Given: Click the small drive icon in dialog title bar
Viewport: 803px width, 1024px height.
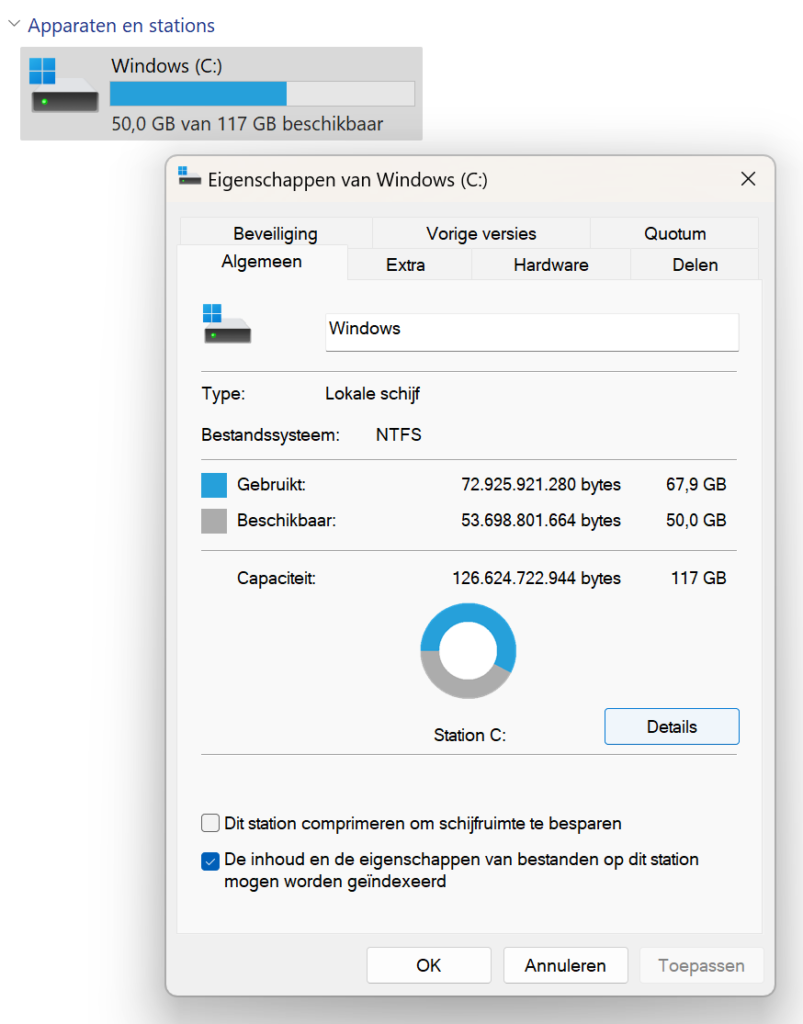Looking at the screenshot, I should tap(189, 177).
